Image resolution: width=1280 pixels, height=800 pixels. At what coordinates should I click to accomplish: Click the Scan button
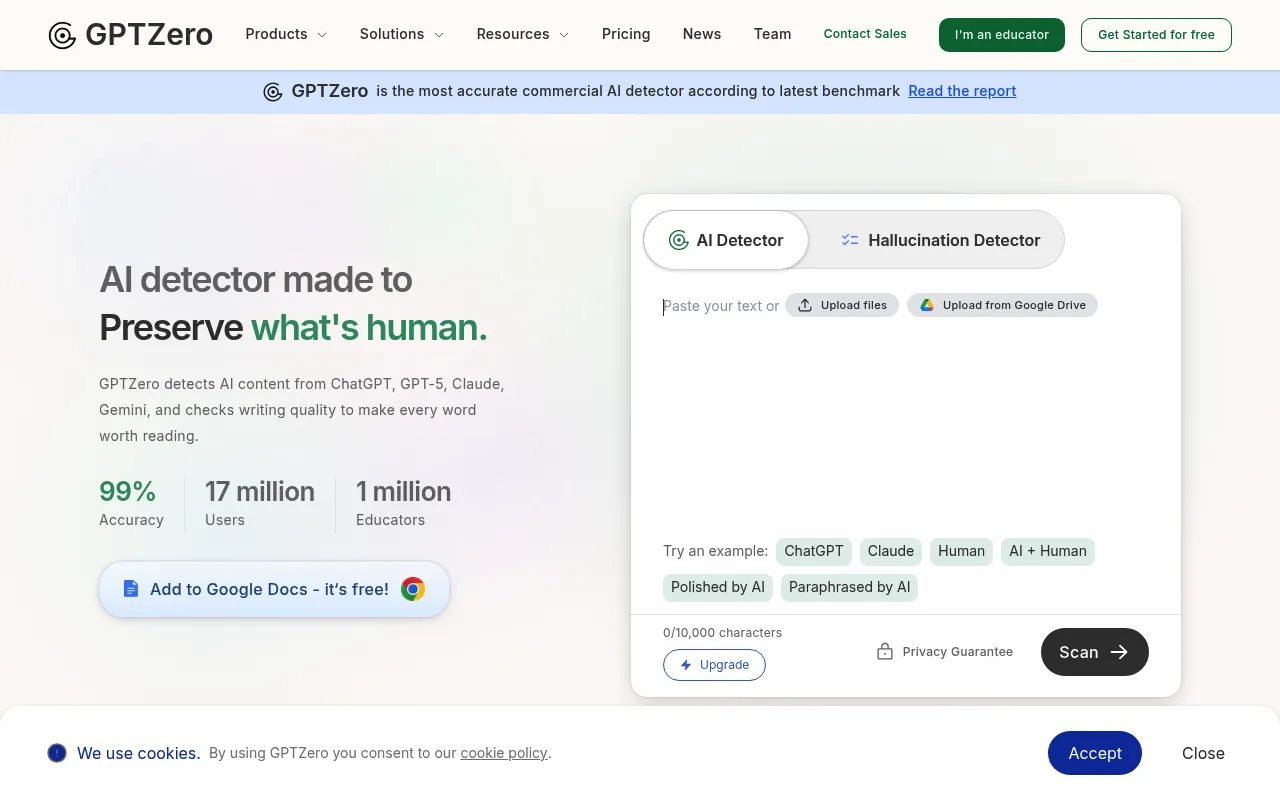click(1095, 652)
